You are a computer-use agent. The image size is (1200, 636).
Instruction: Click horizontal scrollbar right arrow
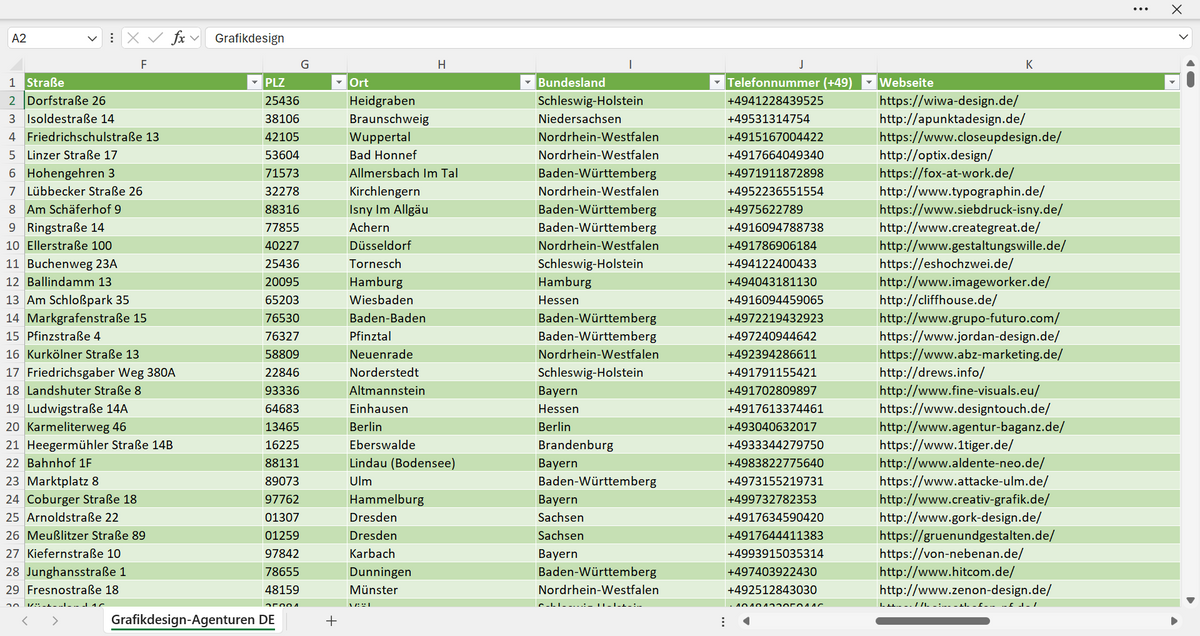[x=1174, y=621]
